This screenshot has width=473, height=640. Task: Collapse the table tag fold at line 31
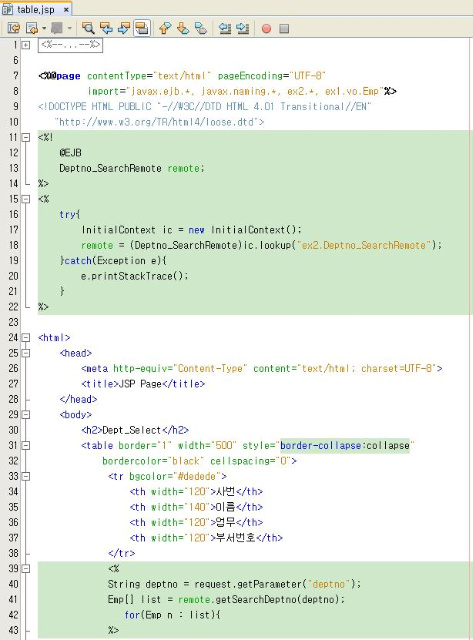click(x=26, y=445)
